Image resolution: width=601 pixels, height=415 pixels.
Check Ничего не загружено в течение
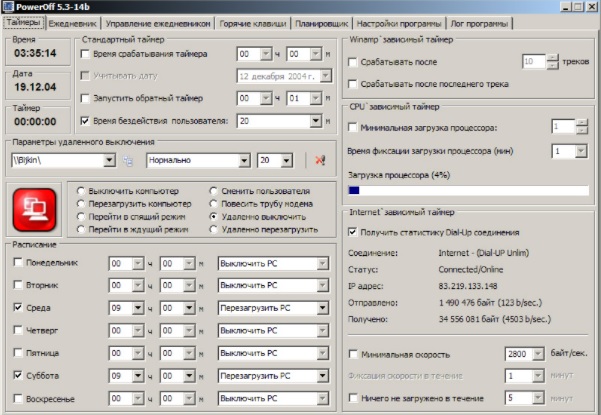(353, 398)
